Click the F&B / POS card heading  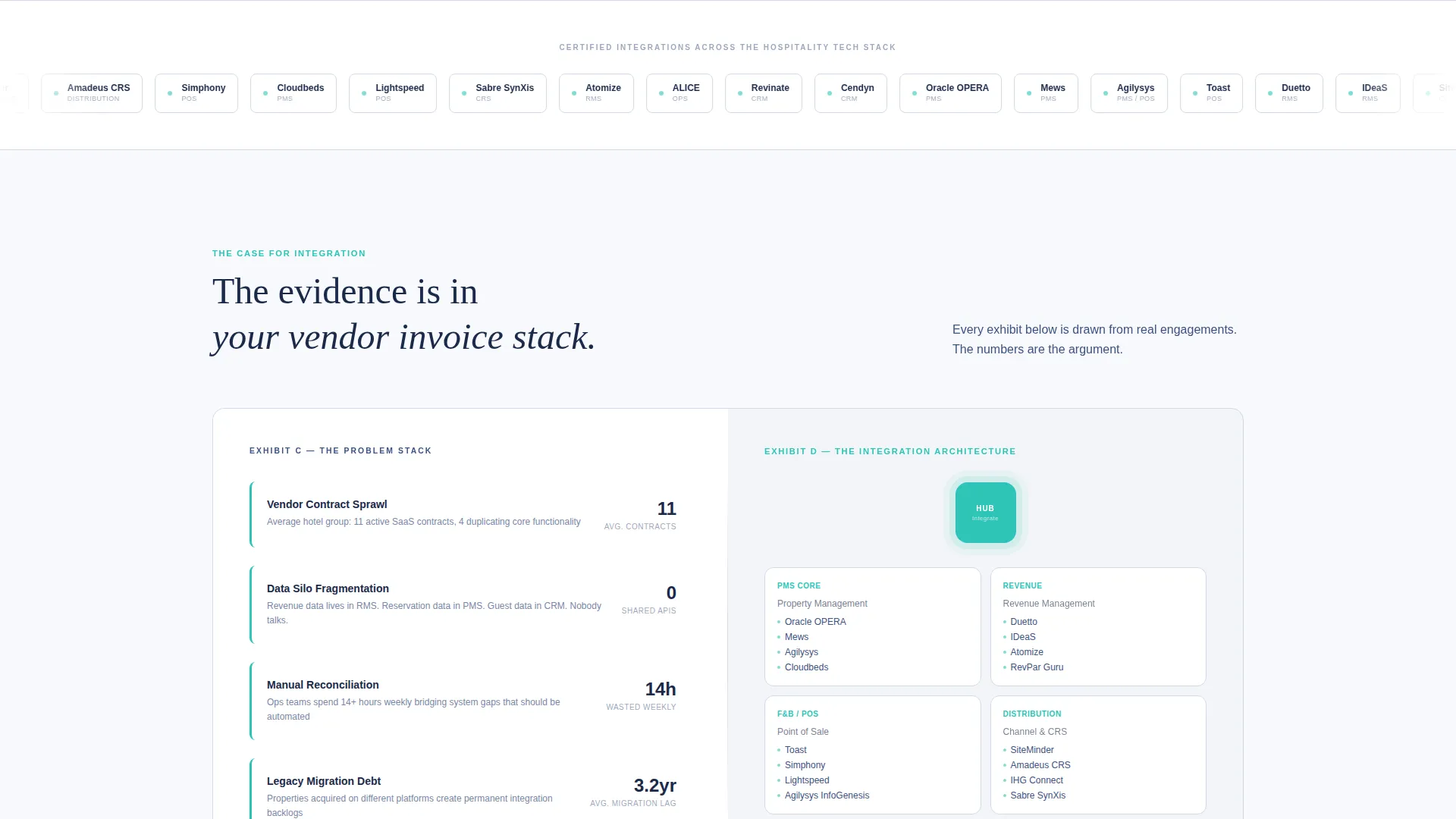(x=798, y=714)
